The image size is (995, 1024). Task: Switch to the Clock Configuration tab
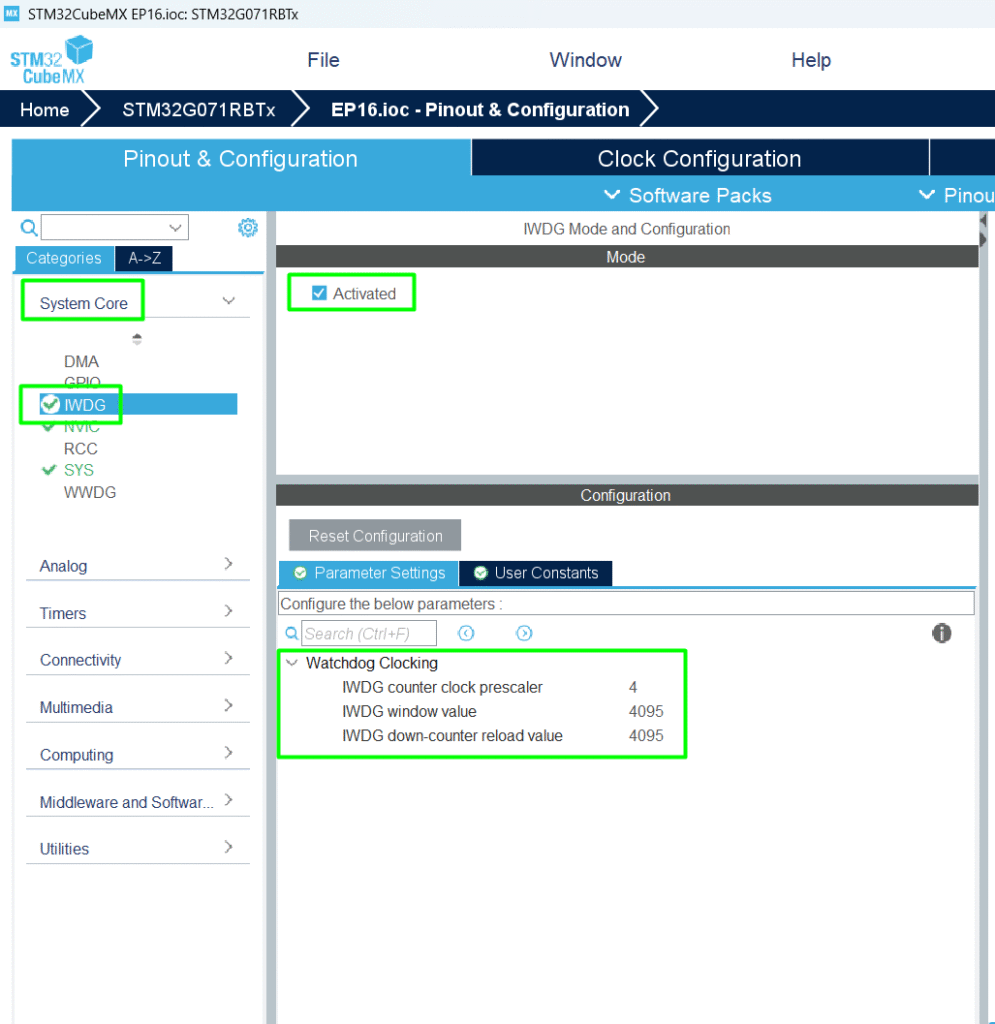point(699,159)
